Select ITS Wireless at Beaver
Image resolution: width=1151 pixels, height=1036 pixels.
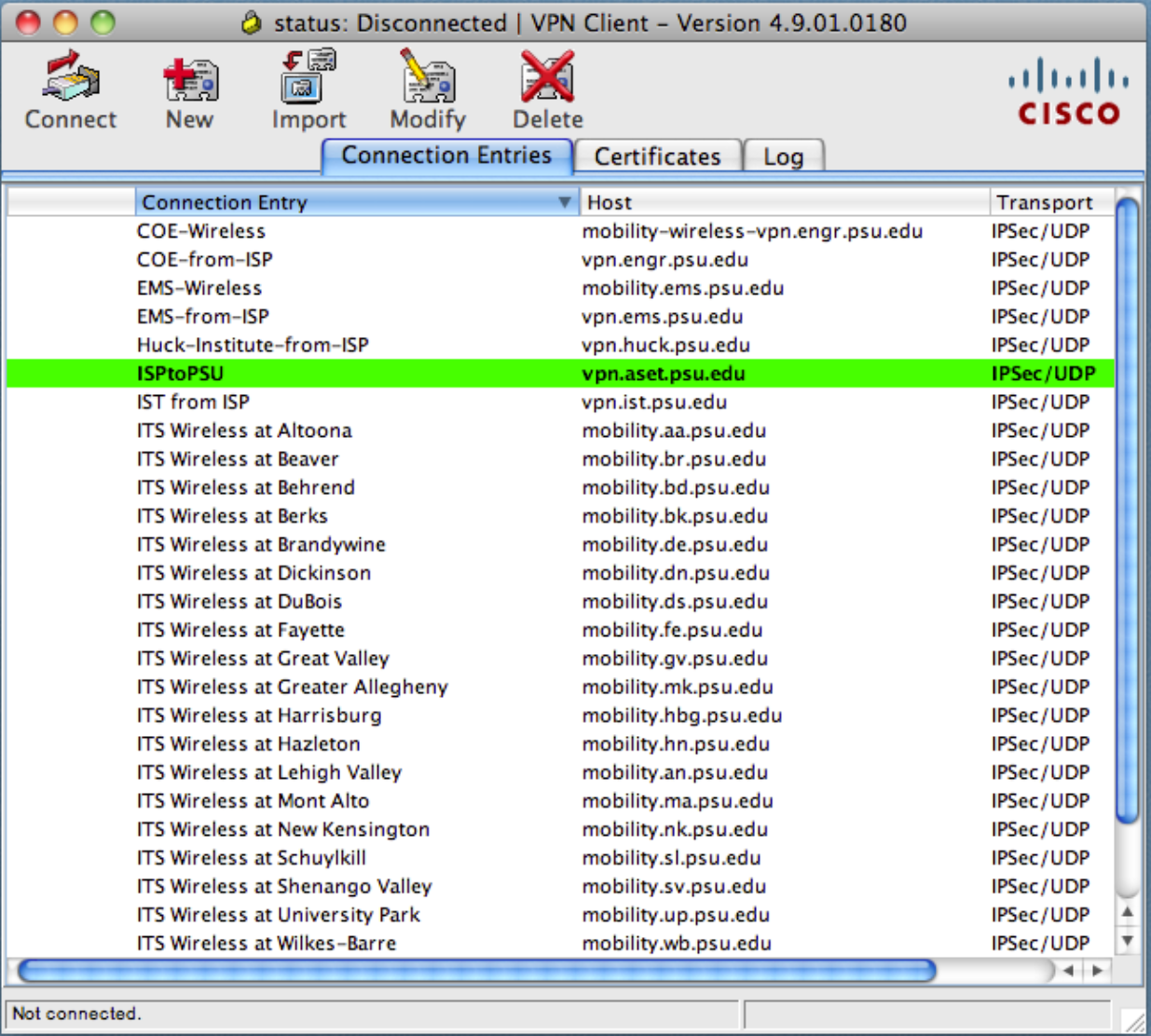click(560, 459)
